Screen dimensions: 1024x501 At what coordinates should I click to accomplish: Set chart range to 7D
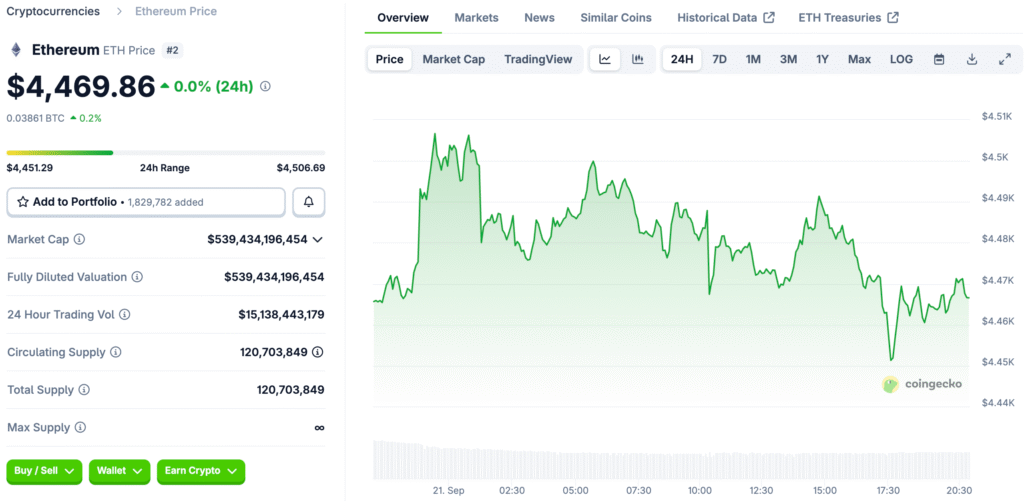coord(719,59)
